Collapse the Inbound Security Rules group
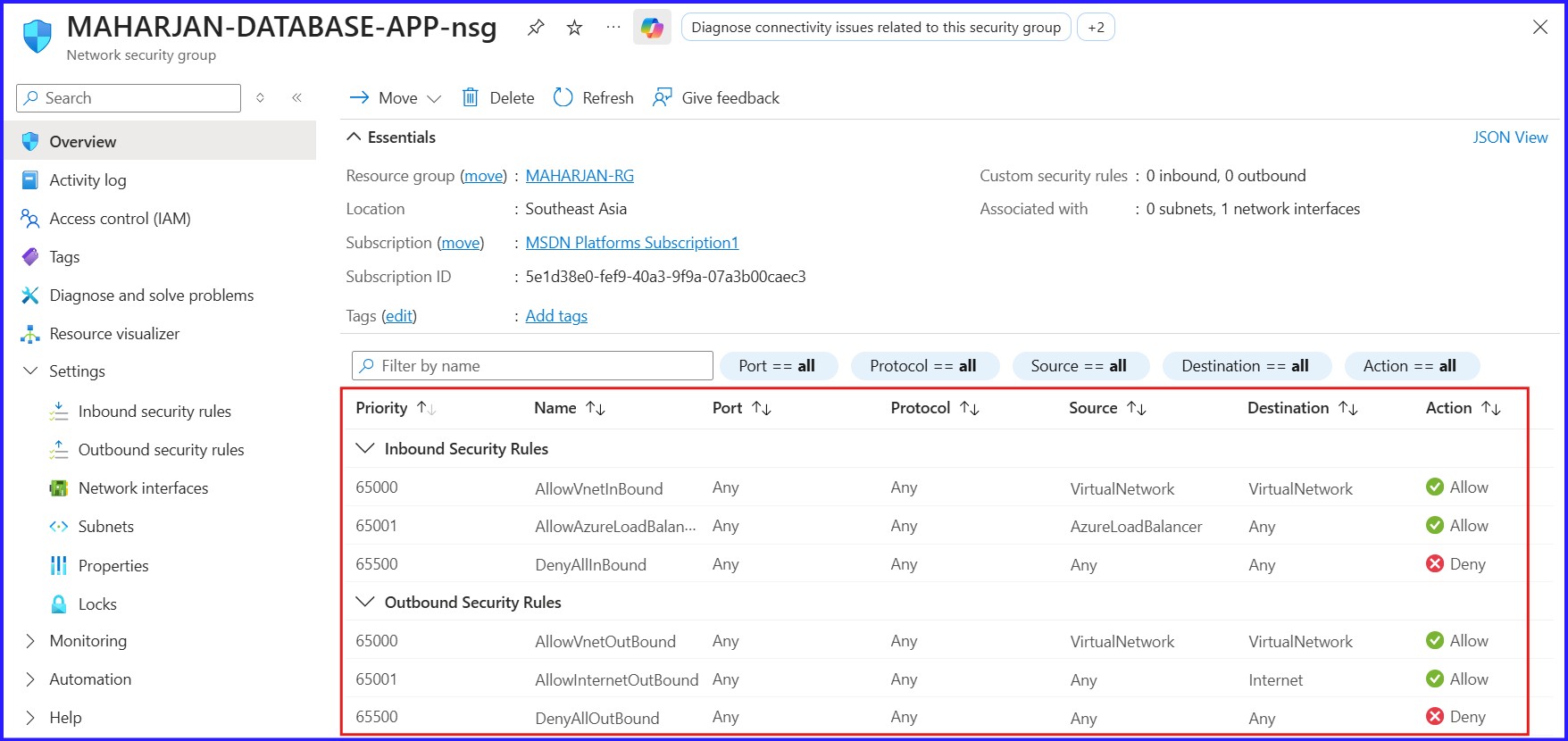Screen dimensions: 1568x741 [364, 448]
